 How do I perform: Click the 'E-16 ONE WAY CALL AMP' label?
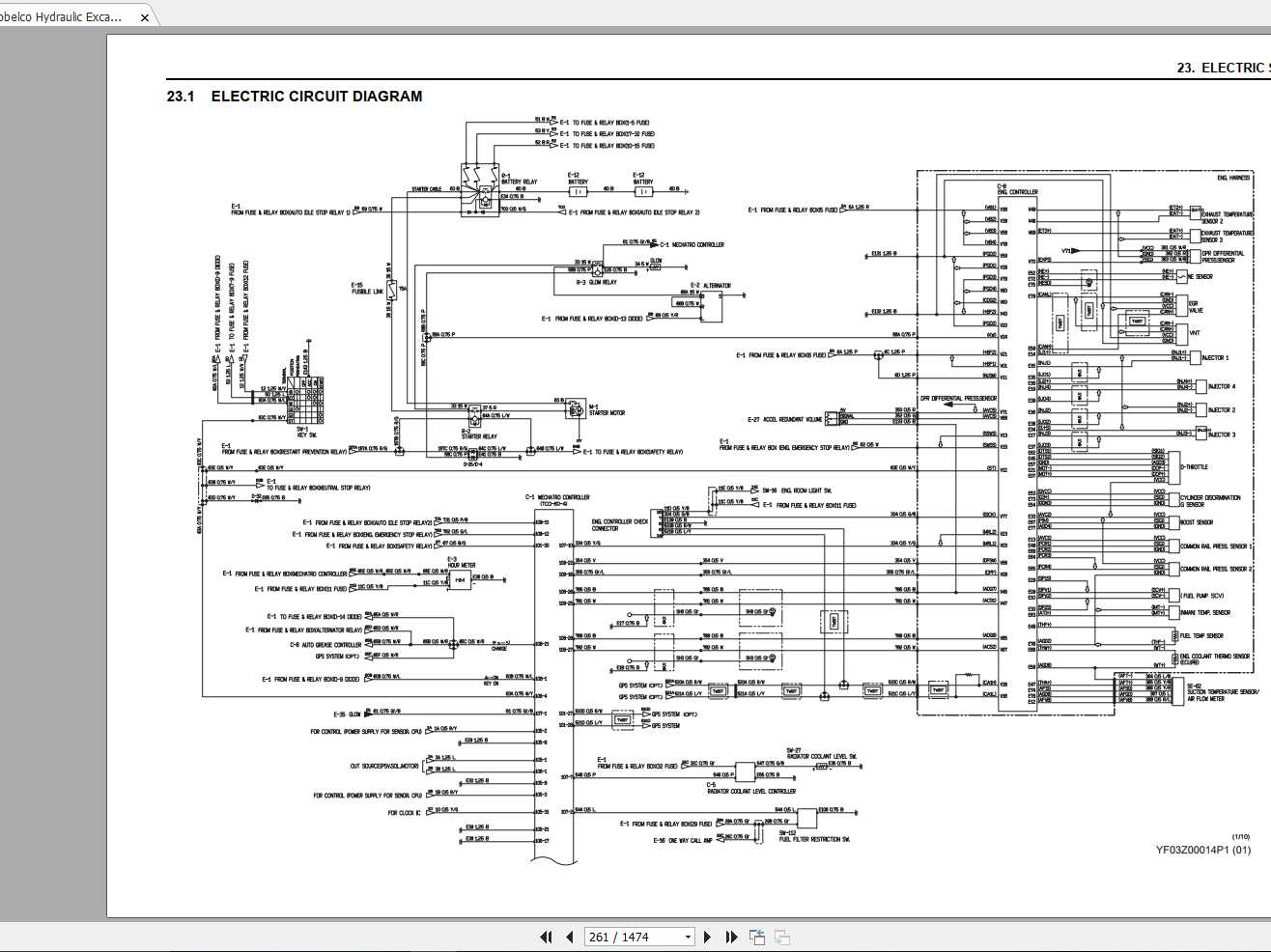(683, 840)
